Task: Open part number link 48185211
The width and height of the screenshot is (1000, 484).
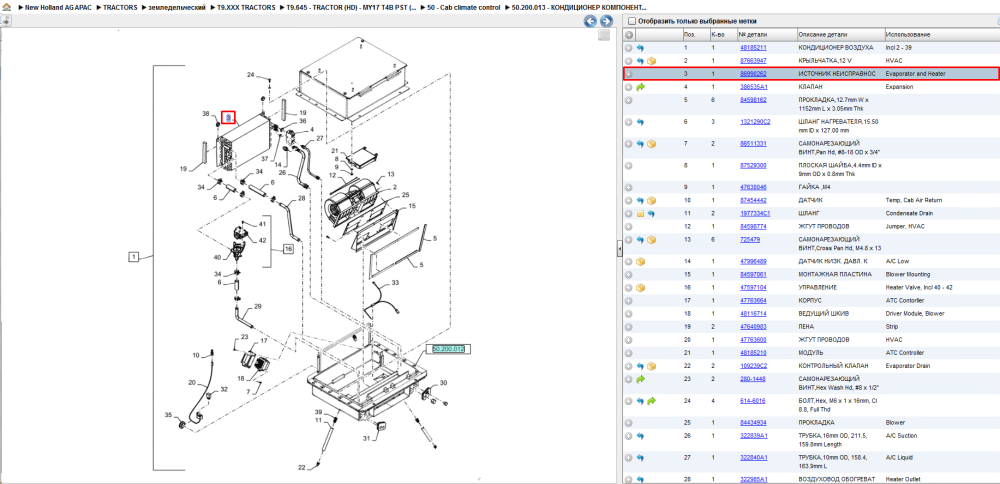Action: [753, 48]
